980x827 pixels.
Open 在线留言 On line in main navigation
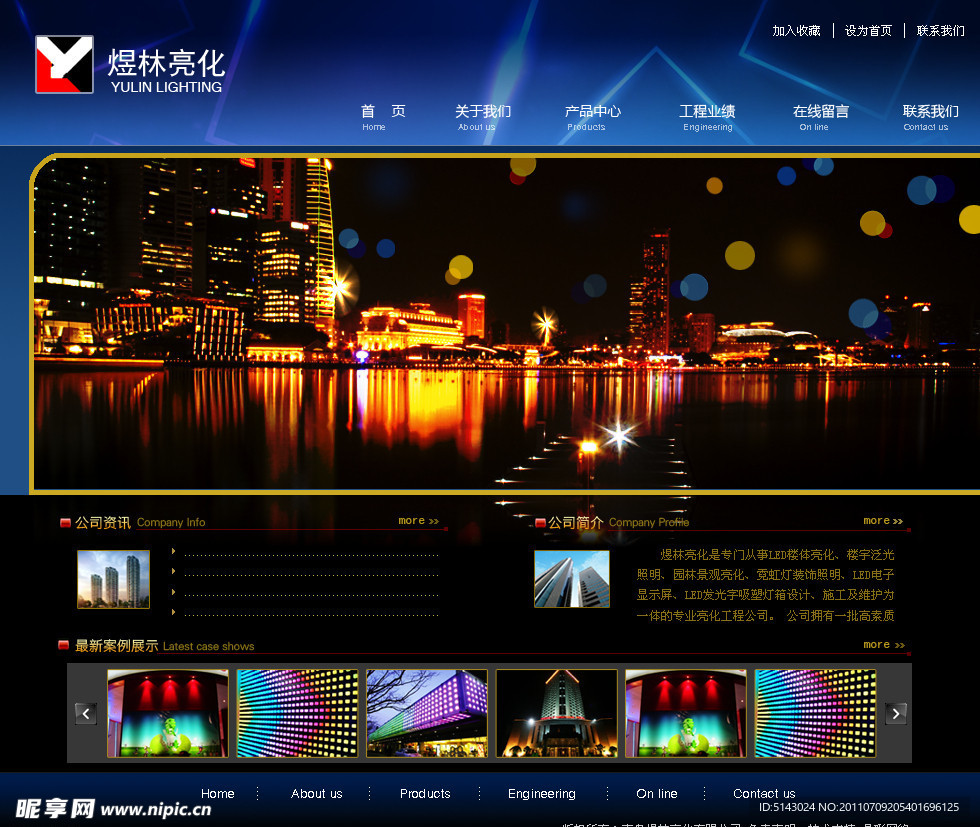(x=821, y=118)
